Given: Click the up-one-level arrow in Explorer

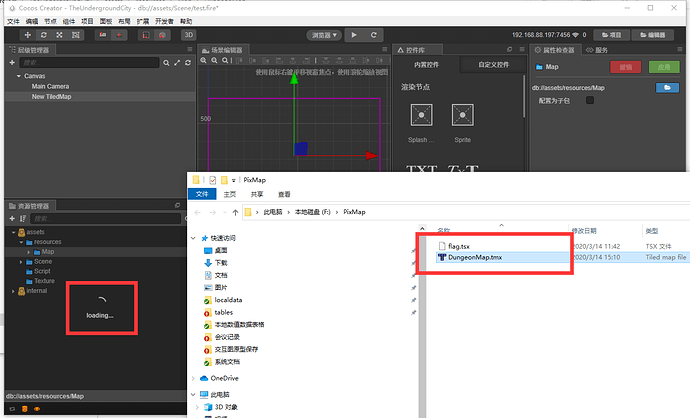Looking at the screenshot, I should click(x=235, y=213).
